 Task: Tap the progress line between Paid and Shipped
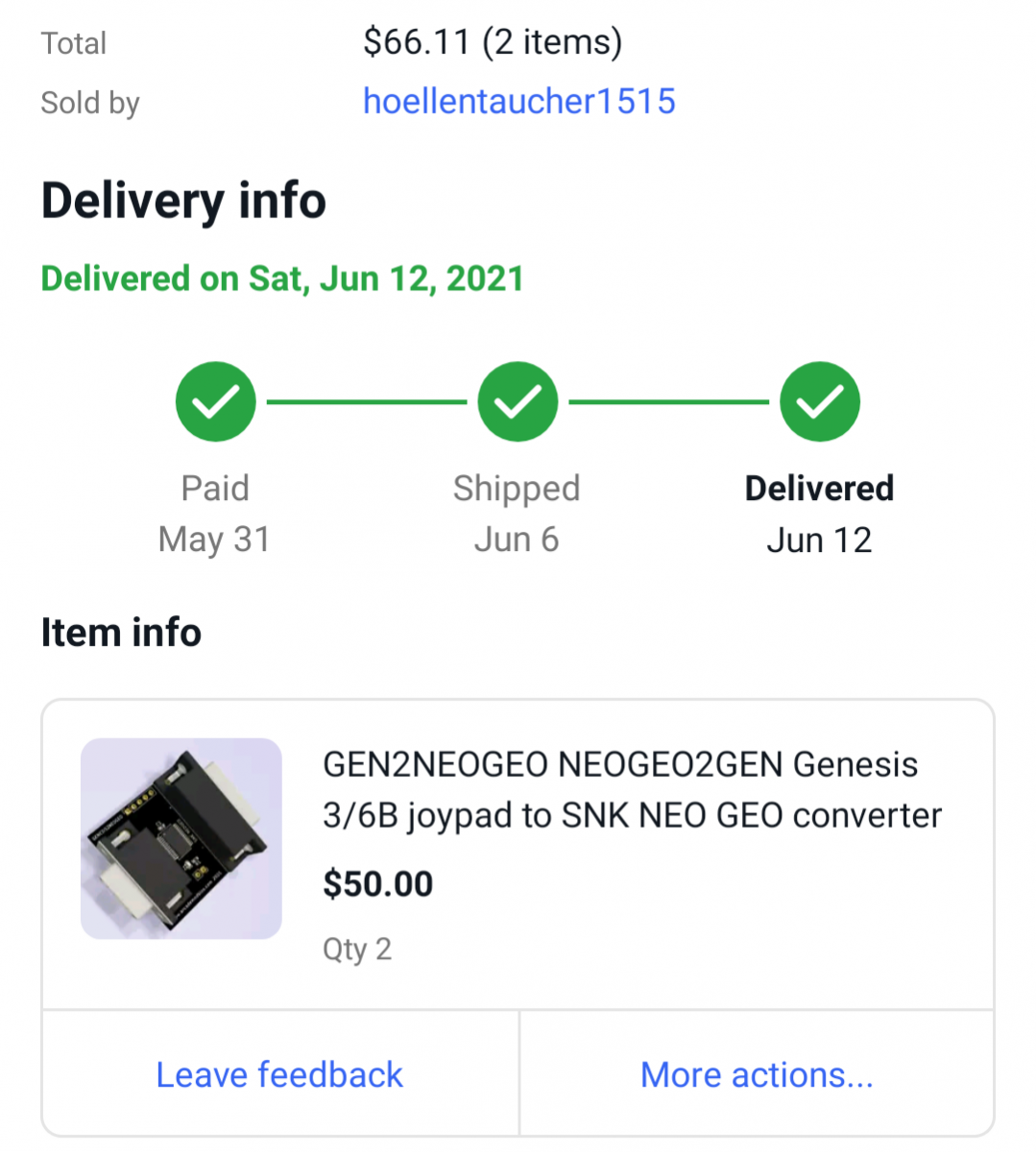tap(367, 401)
